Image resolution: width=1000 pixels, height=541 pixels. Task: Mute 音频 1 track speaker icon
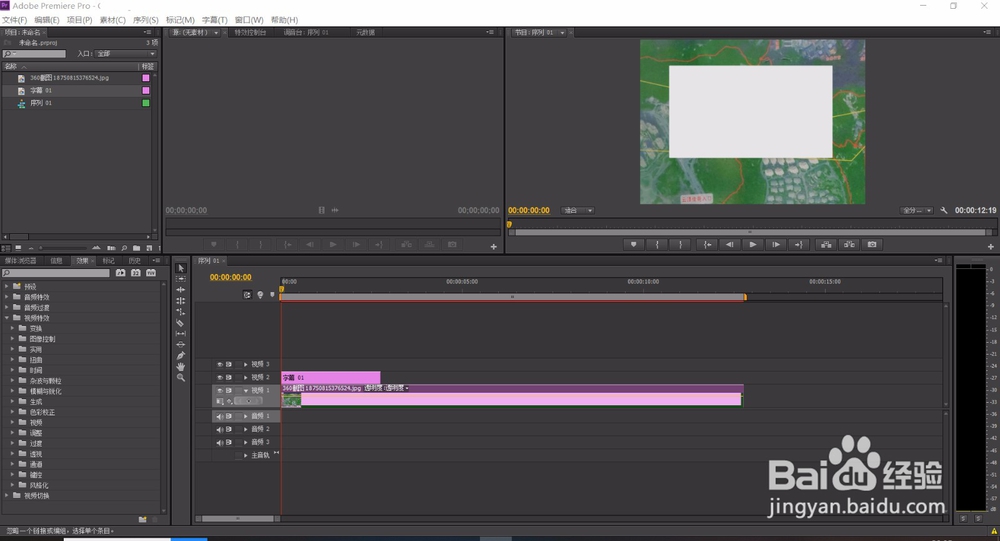(219, 417)
